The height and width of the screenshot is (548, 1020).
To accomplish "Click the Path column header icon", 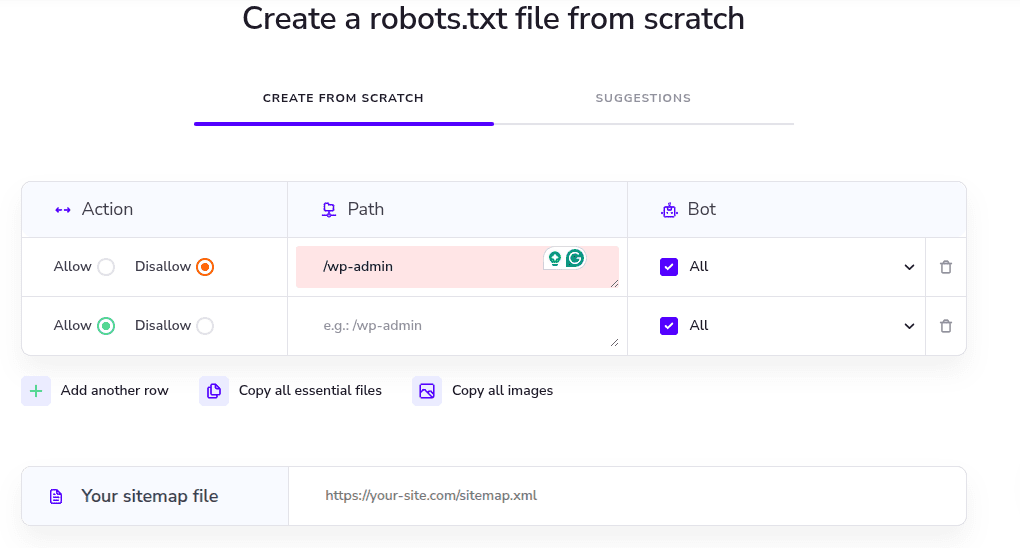I will click(329, 210).
